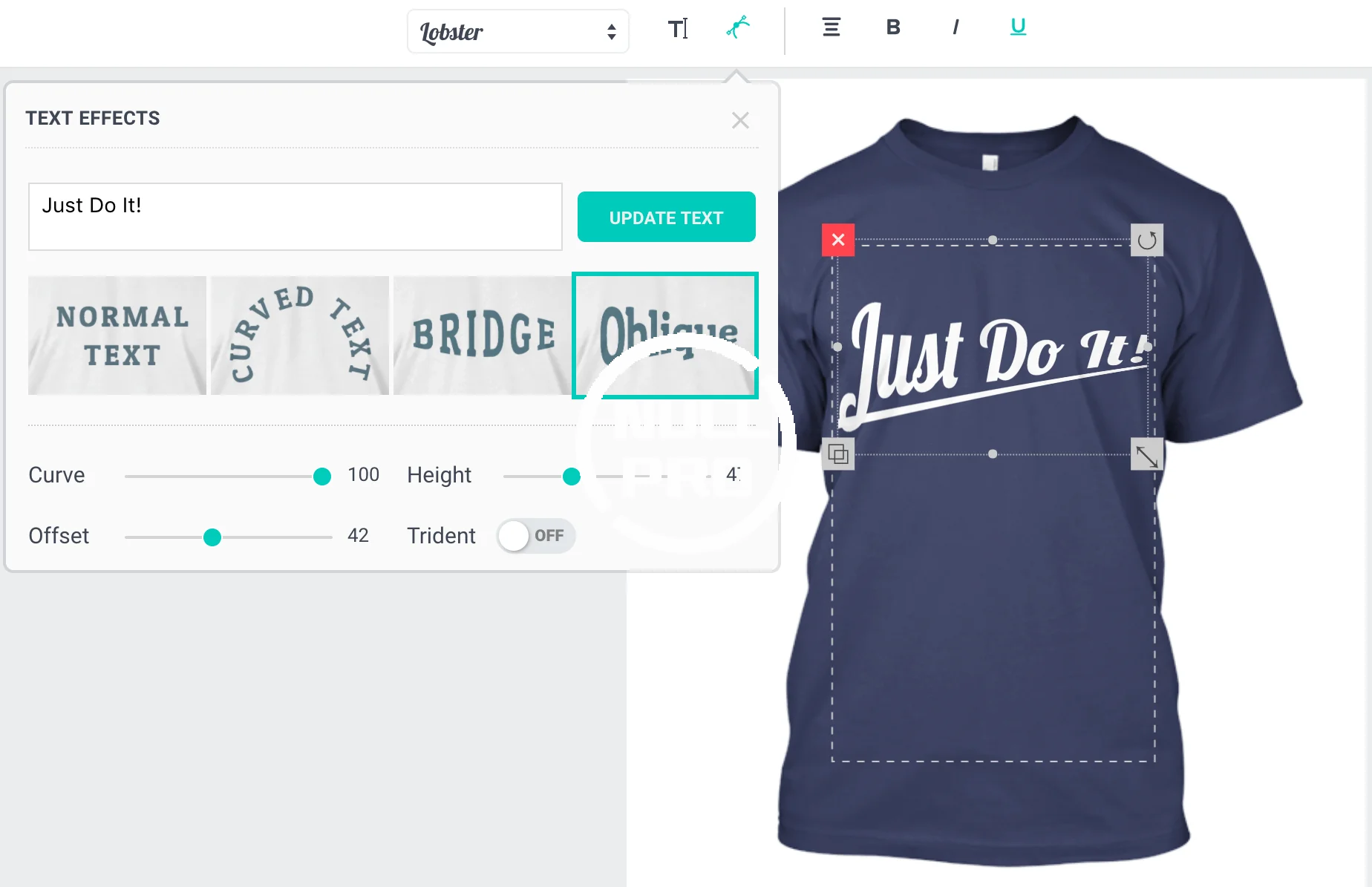Select the Curved Text effect thumbnail
The height and width of the screenshot is (887, 1372).
[x=300, y=336]
